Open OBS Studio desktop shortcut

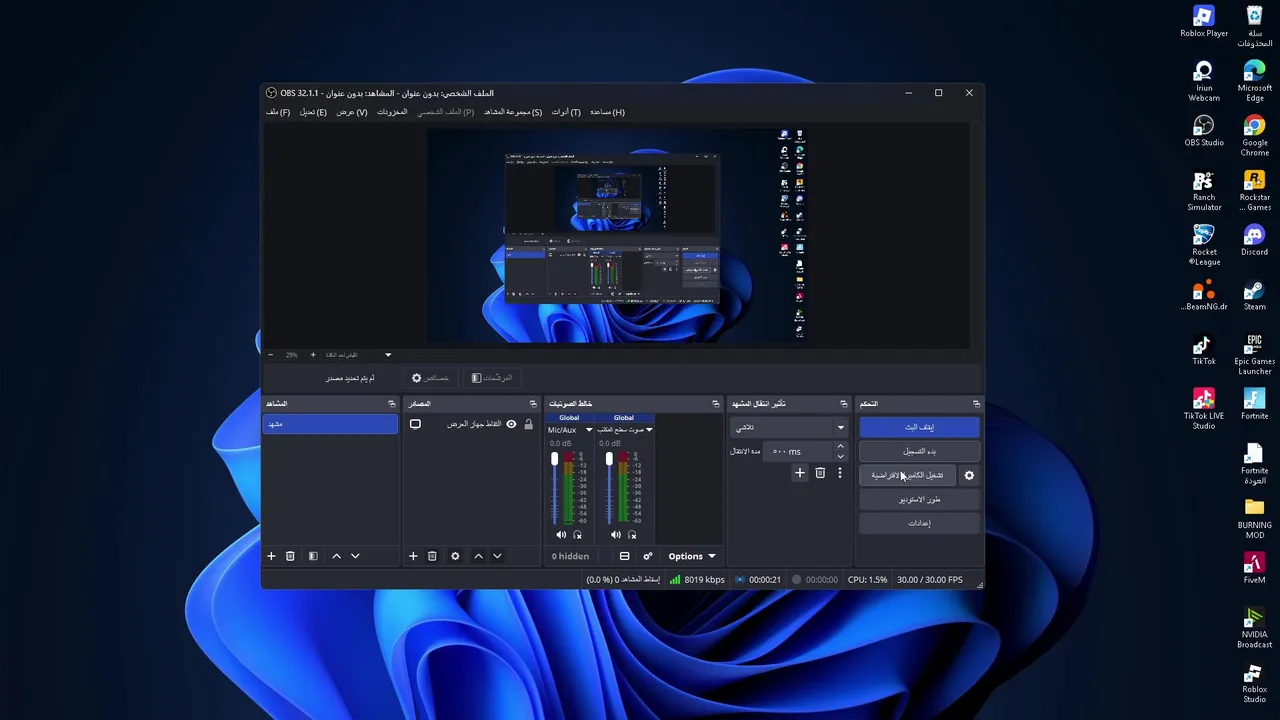click(1204, 131)
